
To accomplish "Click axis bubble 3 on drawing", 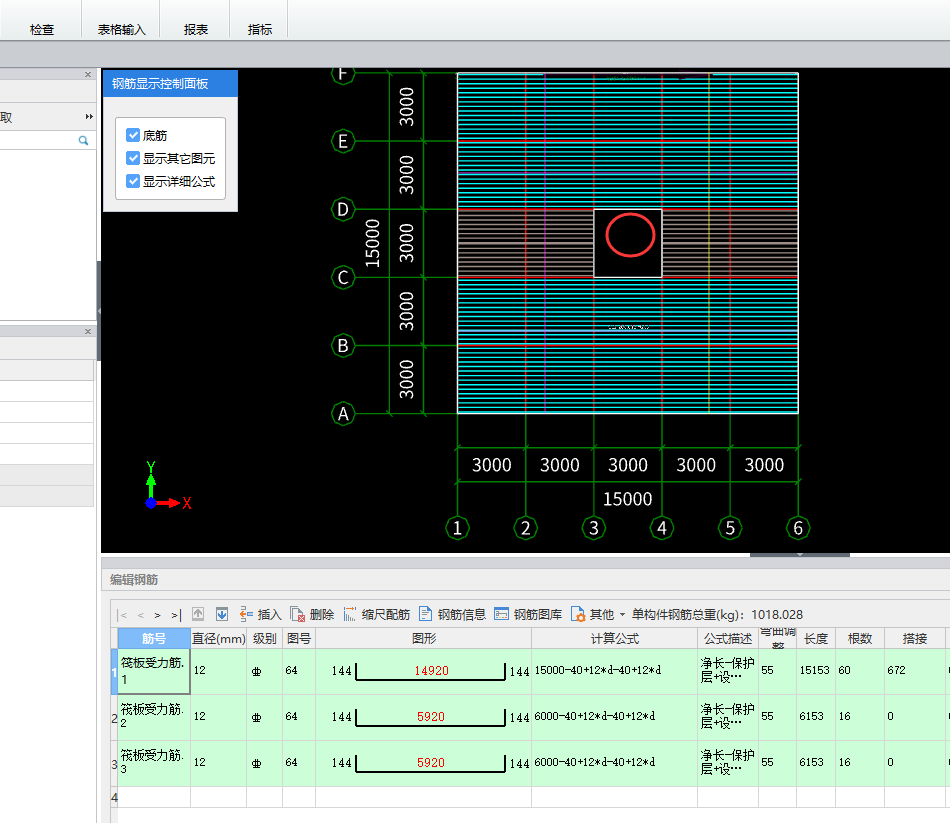I will (594, 528).
